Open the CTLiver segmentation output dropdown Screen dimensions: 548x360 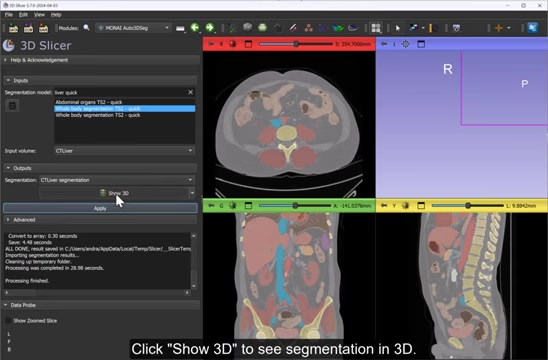(117, 180)
